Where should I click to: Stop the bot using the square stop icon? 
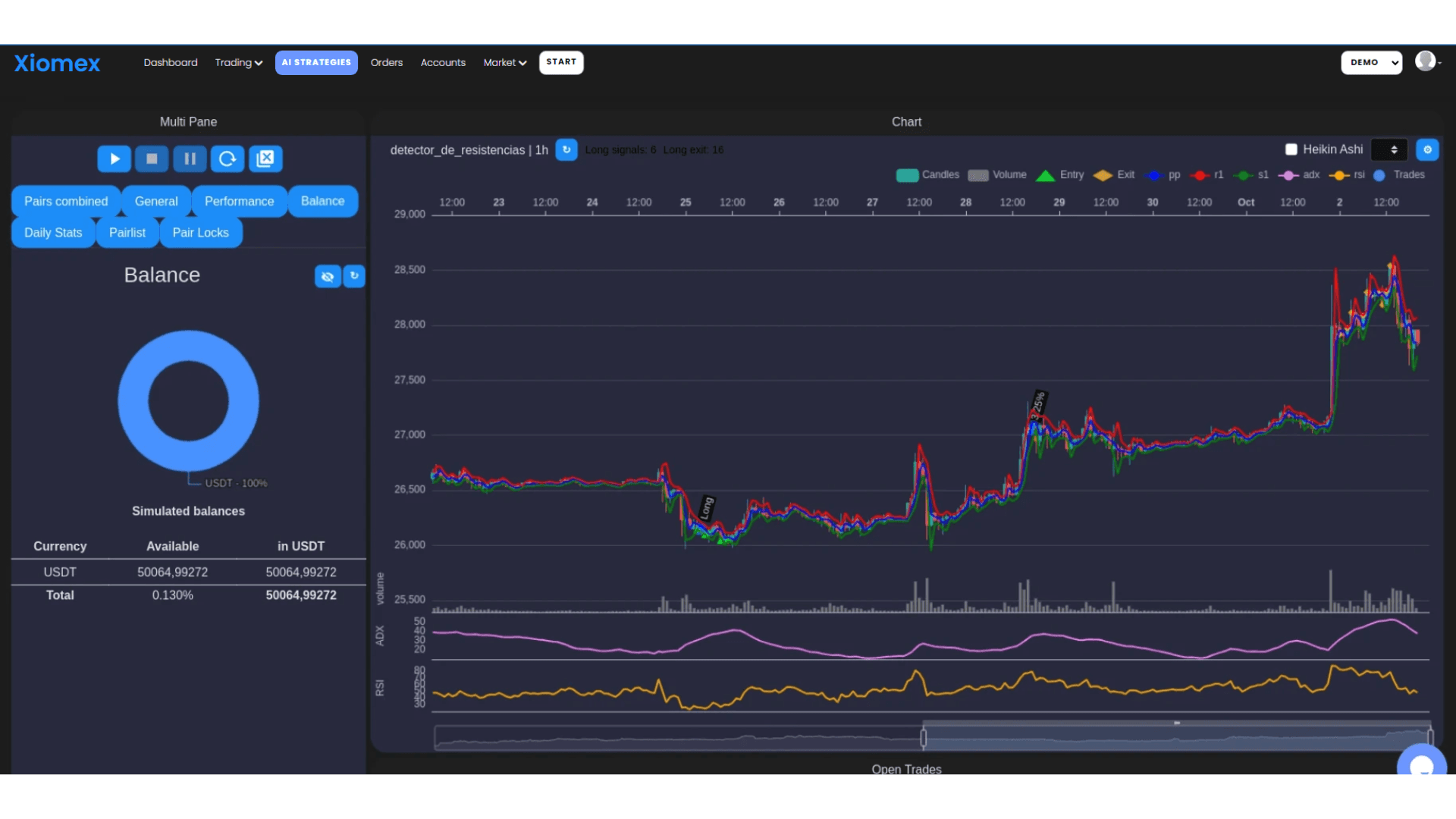tap(152, 158)
